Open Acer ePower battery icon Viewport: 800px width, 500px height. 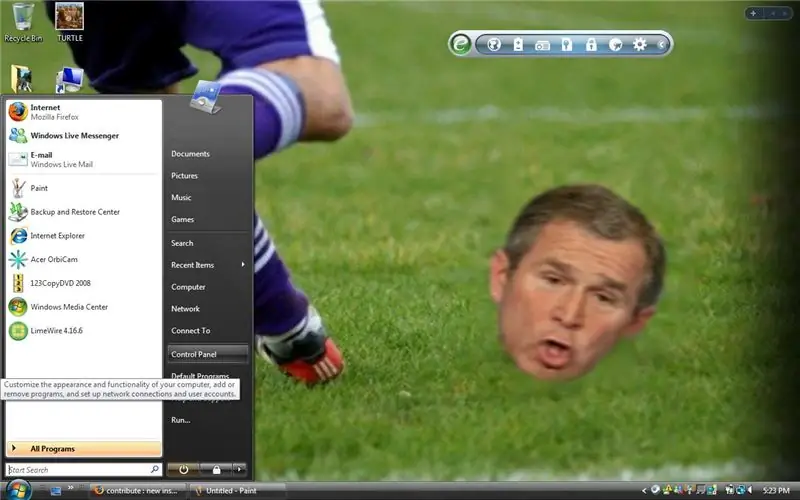pos(518,44)
